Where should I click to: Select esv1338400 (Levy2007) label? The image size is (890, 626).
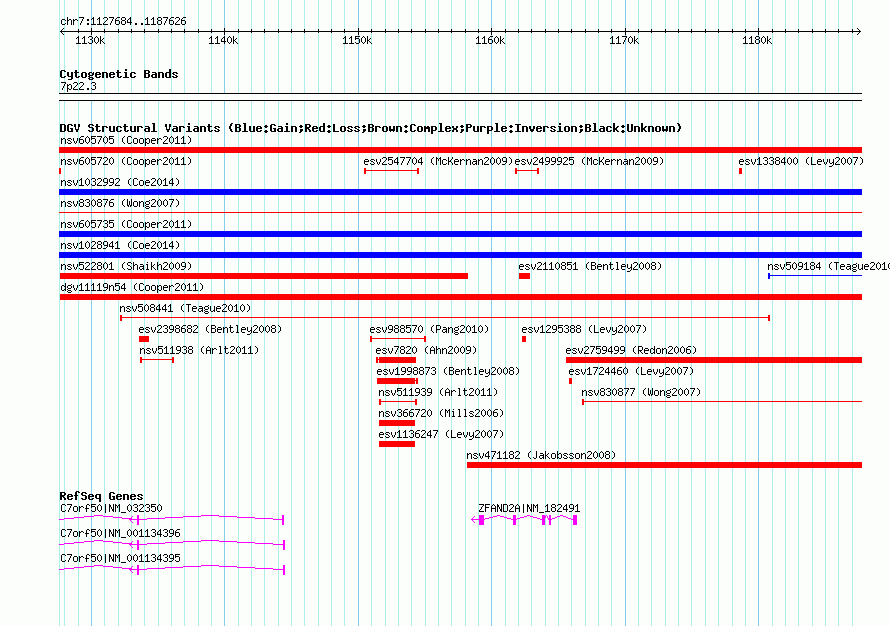801,161
